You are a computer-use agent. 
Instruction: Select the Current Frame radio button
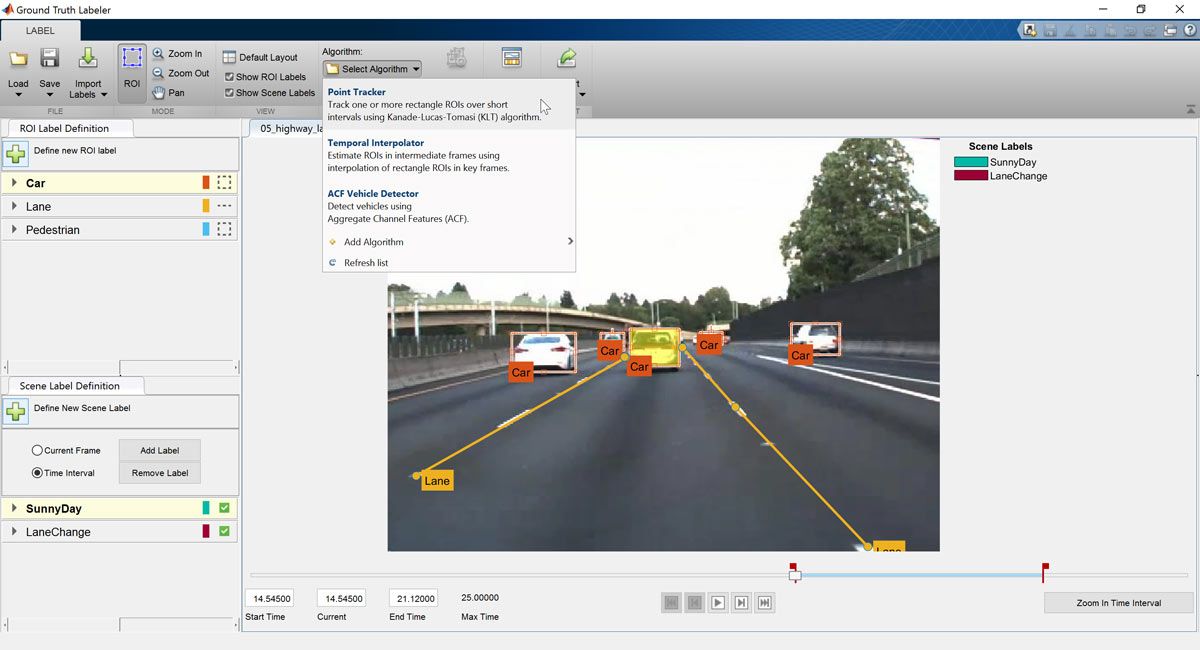click(37, 451)
